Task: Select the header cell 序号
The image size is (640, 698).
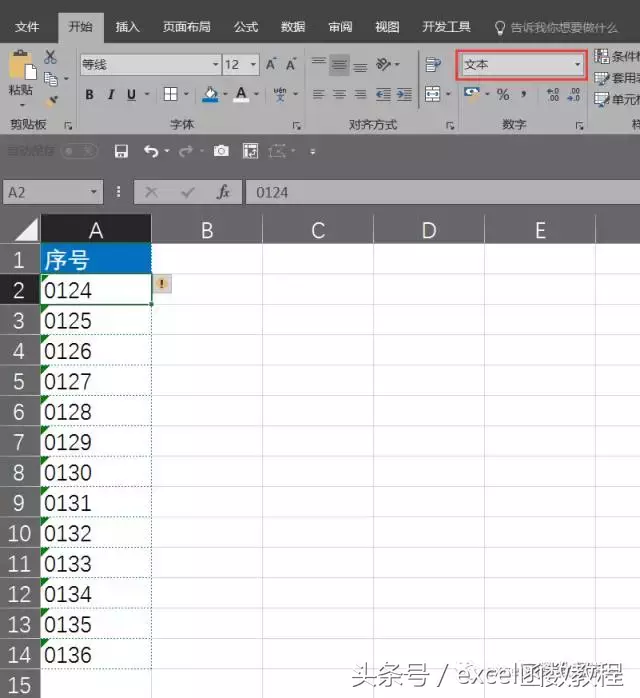Action: (96, 259)
